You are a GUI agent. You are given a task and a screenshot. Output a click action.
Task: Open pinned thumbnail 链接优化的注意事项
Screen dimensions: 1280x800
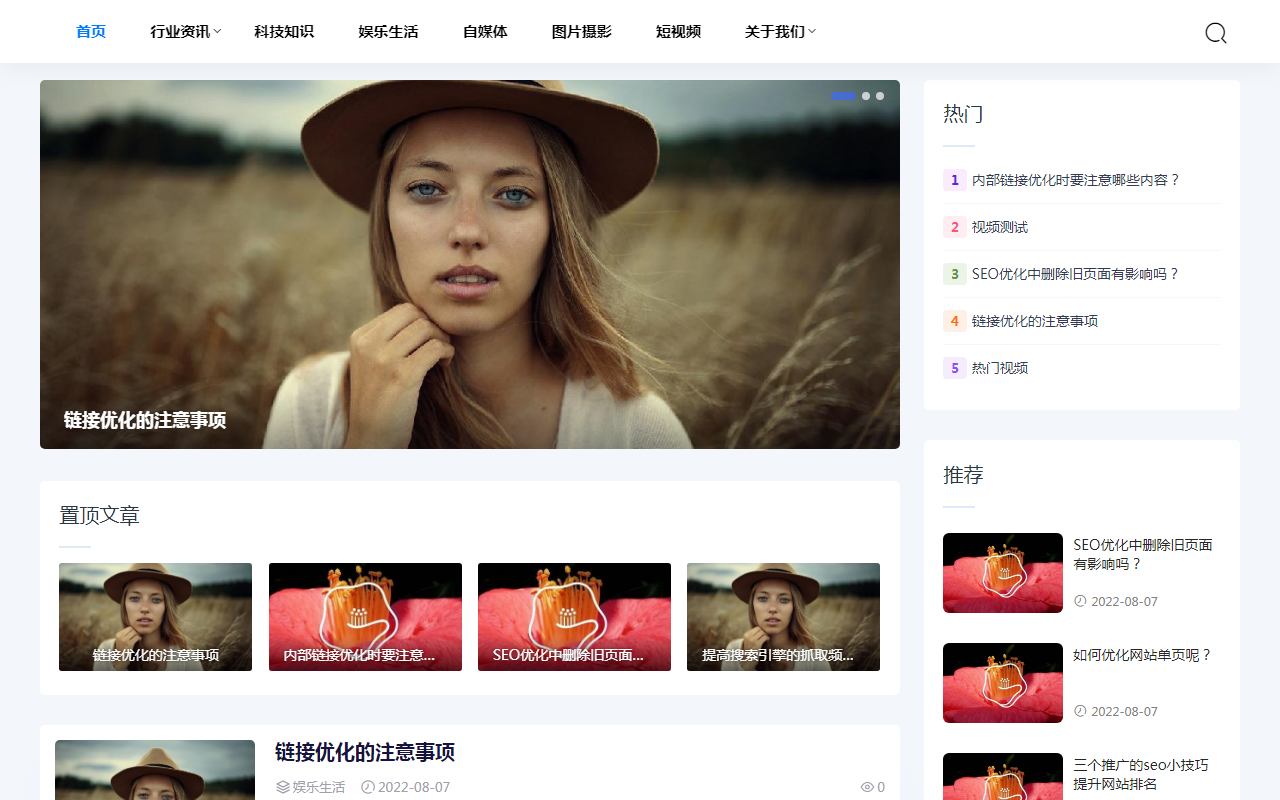click(x=155, y=617)
